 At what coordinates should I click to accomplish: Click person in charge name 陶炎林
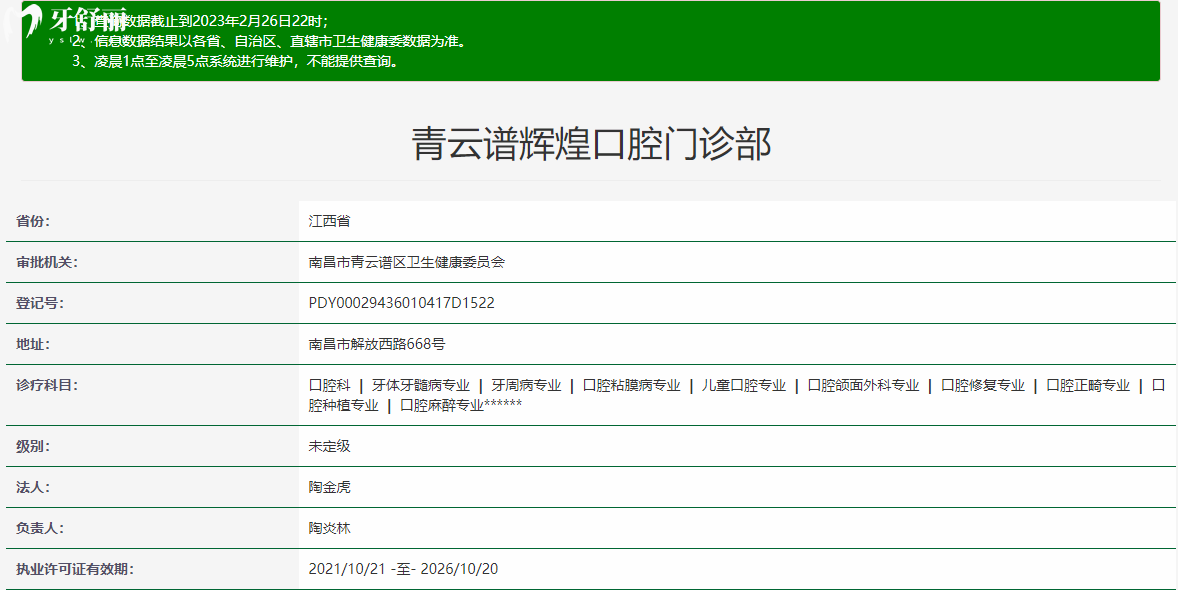[x=329, y=528]
